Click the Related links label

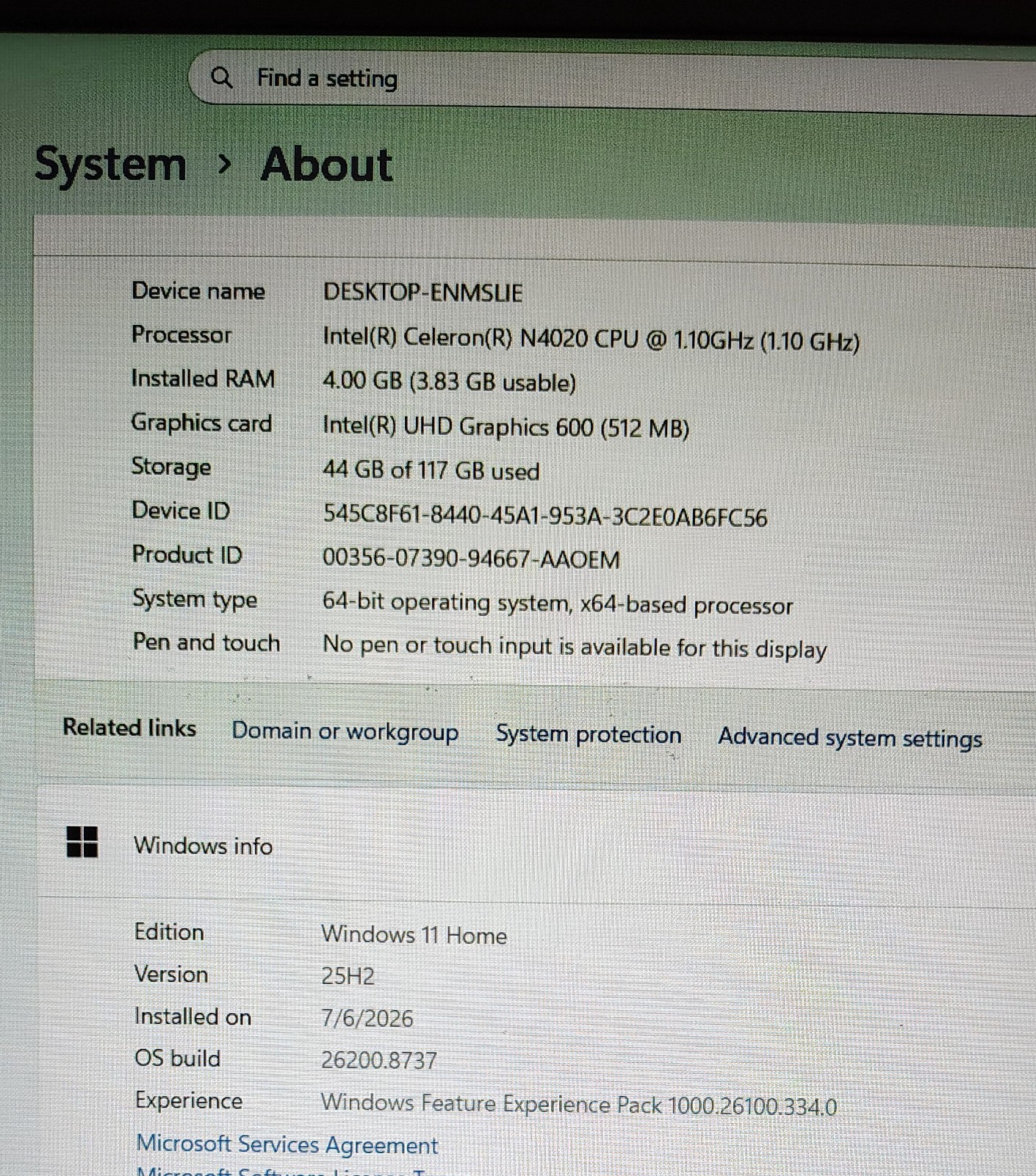[x=129, y=728]
